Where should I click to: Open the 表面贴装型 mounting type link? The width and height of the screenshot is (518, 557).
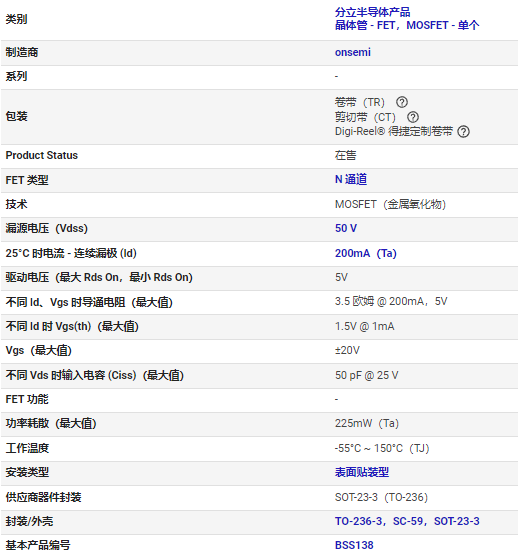point(362,472)
